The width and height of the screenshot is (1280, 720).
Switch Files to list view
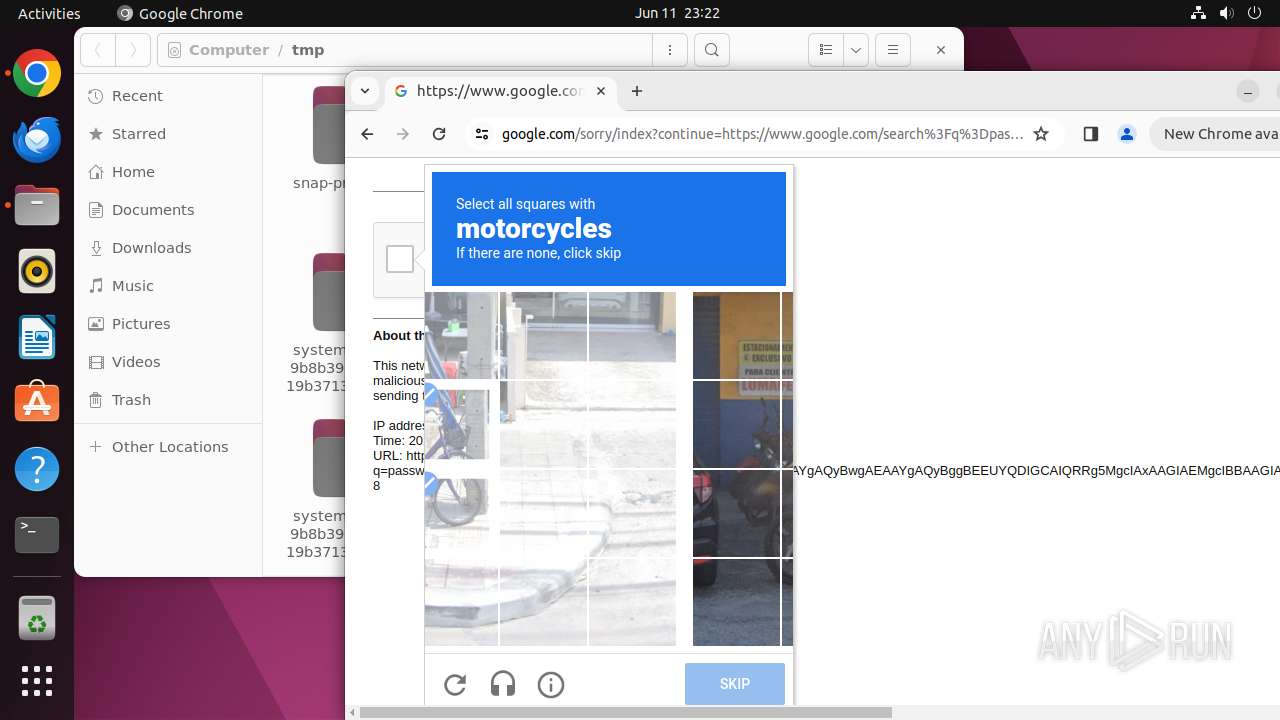pyautogui.click(x=826, y=50)
